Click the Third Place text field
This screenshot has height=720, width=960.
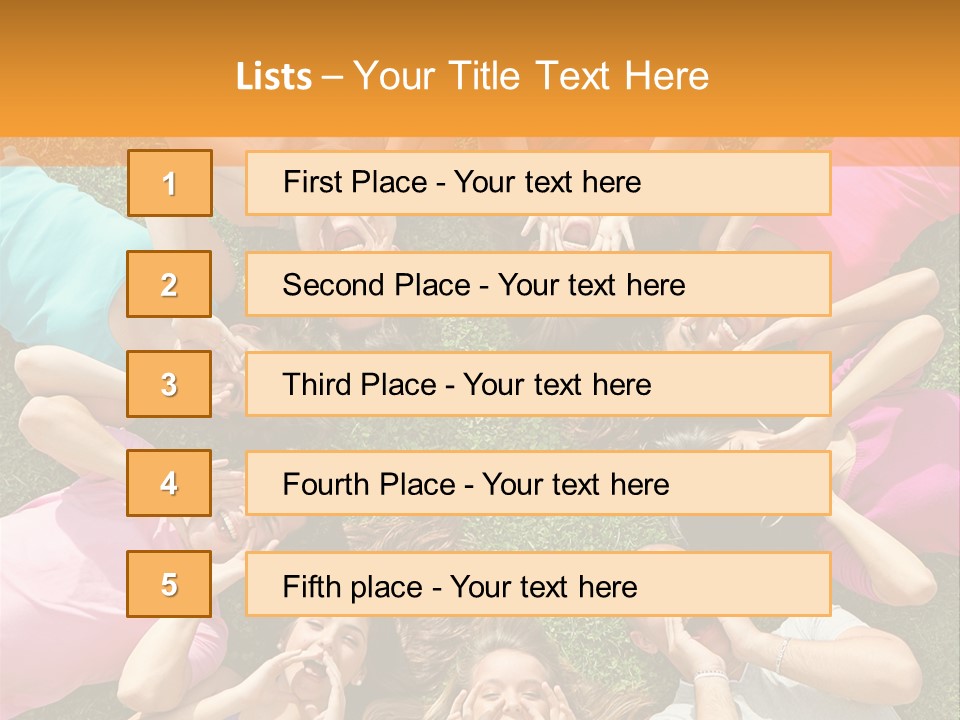pos(538,384)
